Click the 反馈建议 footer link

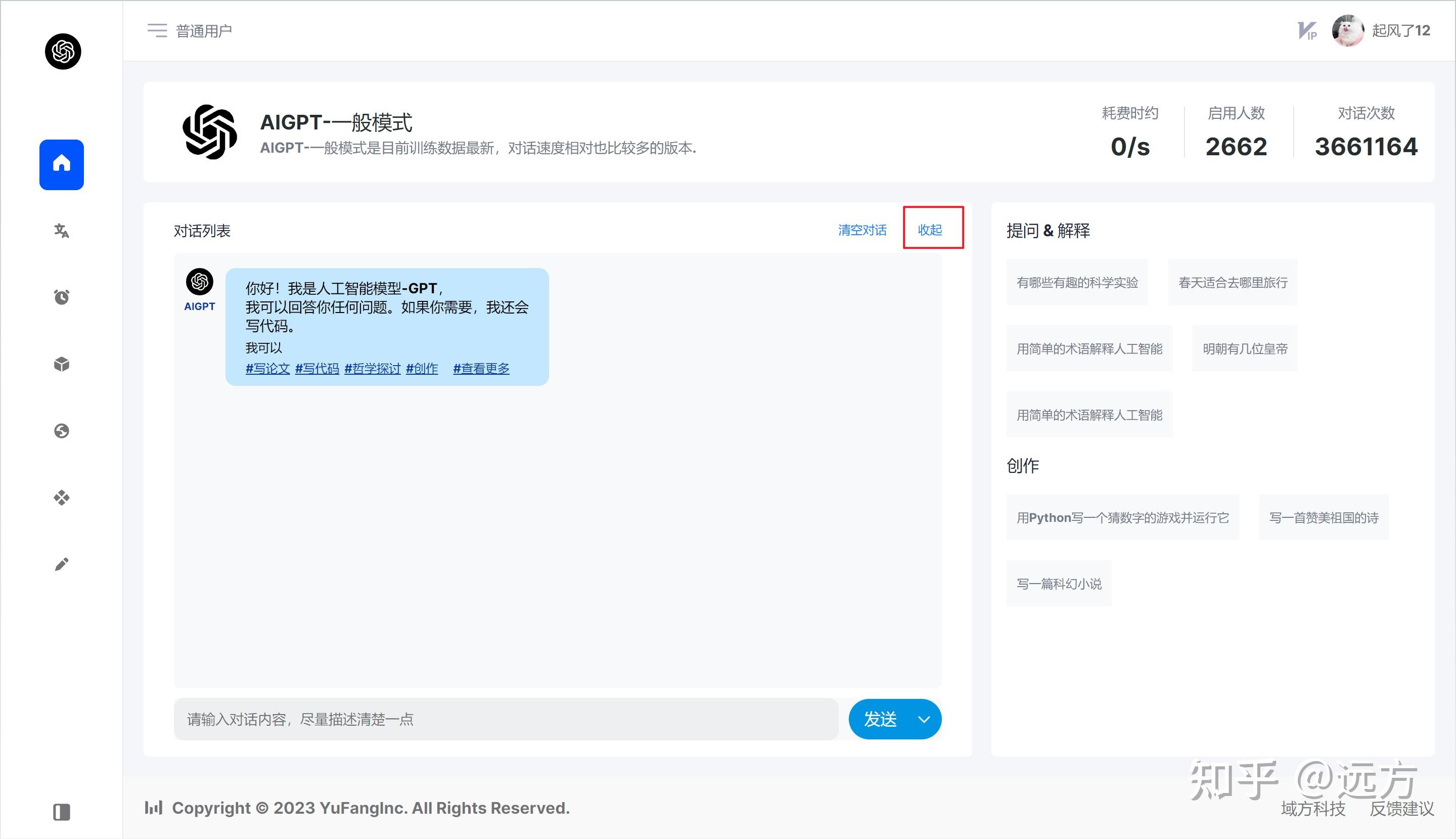click(x=1401, y=809)
